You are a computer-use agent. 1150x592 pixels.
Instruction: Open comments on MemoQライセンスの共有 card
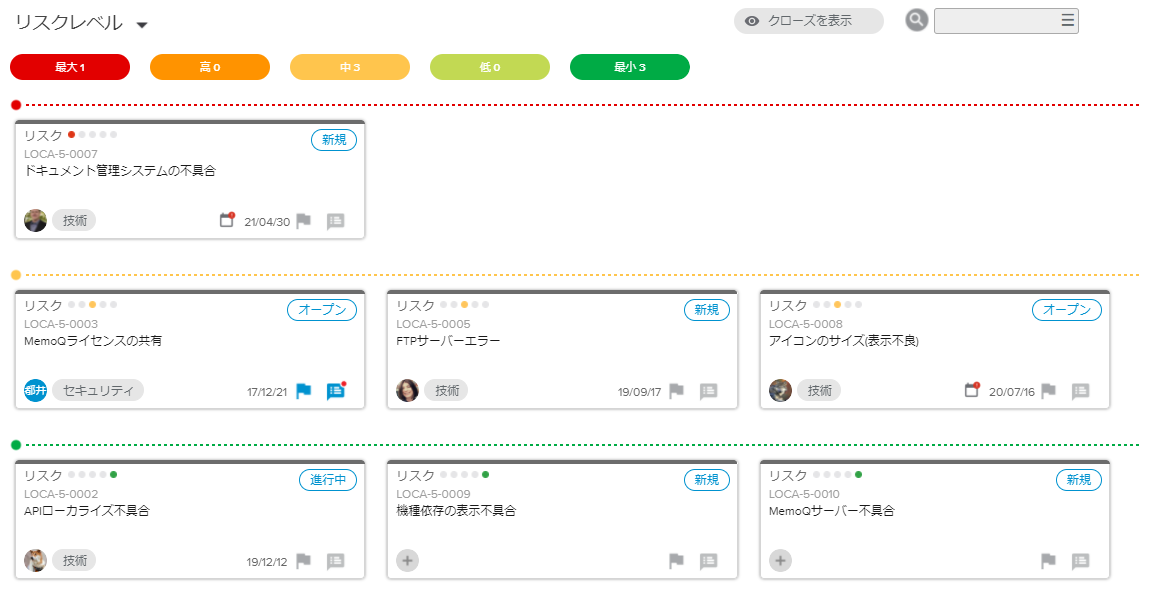coord(336,391)
